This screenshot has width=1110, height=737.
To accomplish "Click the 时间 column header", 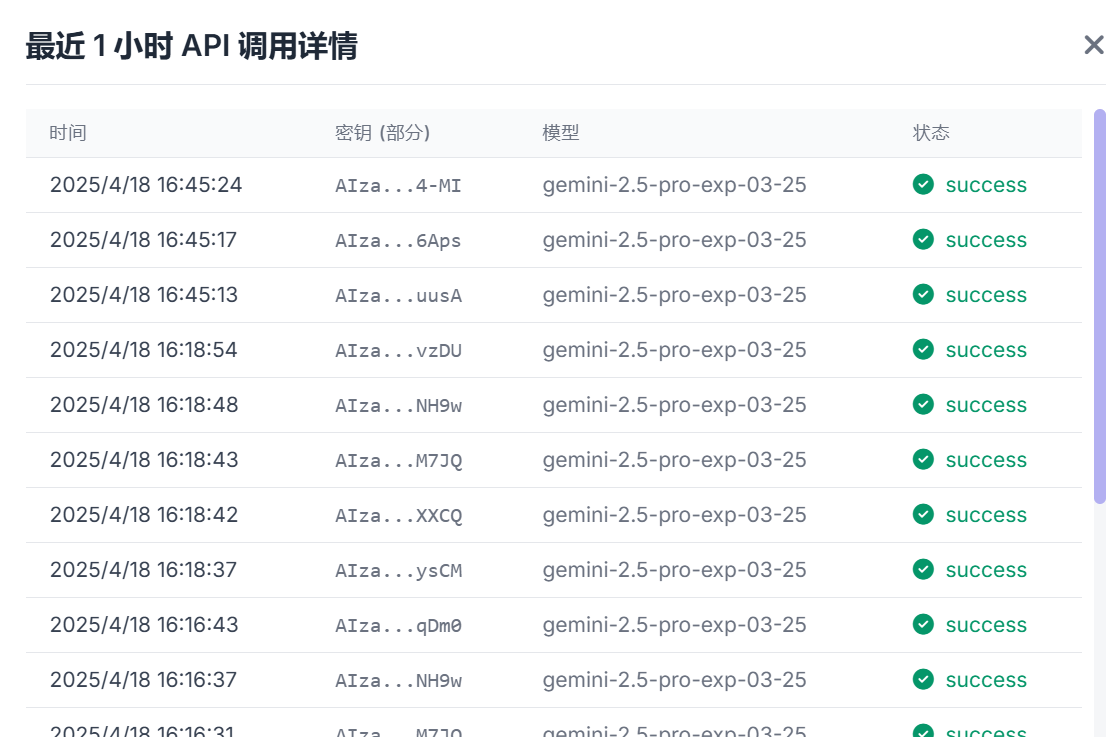I will click(68, 133).
